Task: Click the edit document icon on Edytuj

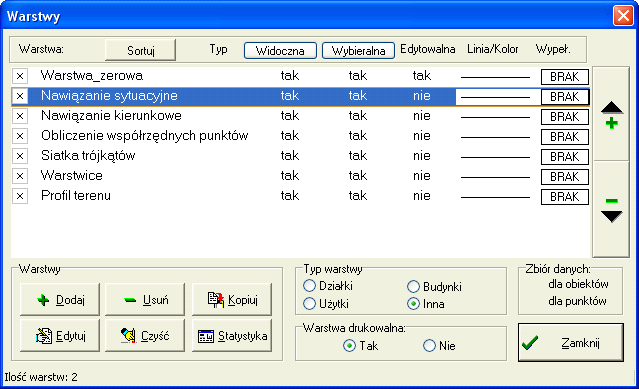Action: point(44,336)
